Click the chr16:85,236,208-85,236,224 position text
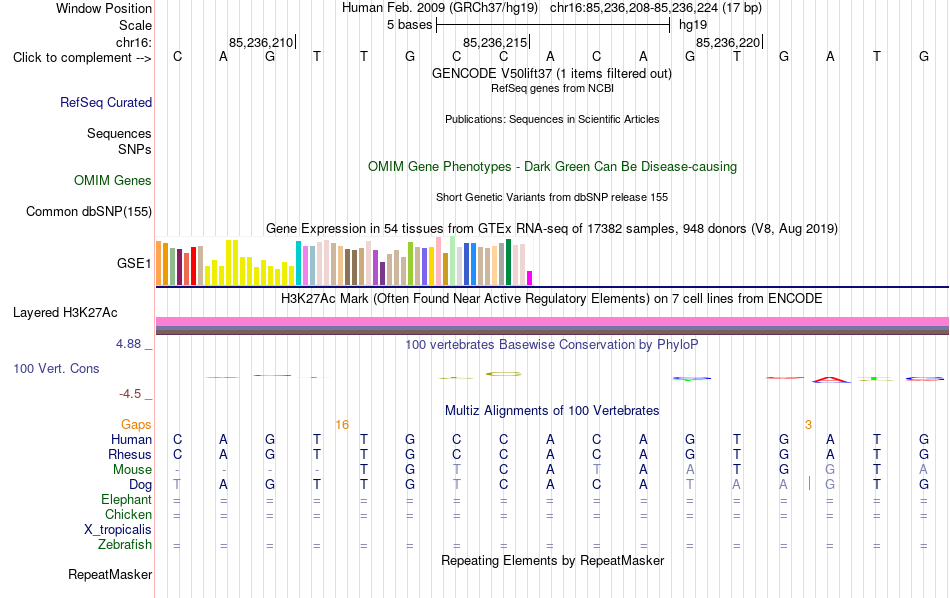Image resolution: width=950 pixels, height=598 pixels. 656,8
